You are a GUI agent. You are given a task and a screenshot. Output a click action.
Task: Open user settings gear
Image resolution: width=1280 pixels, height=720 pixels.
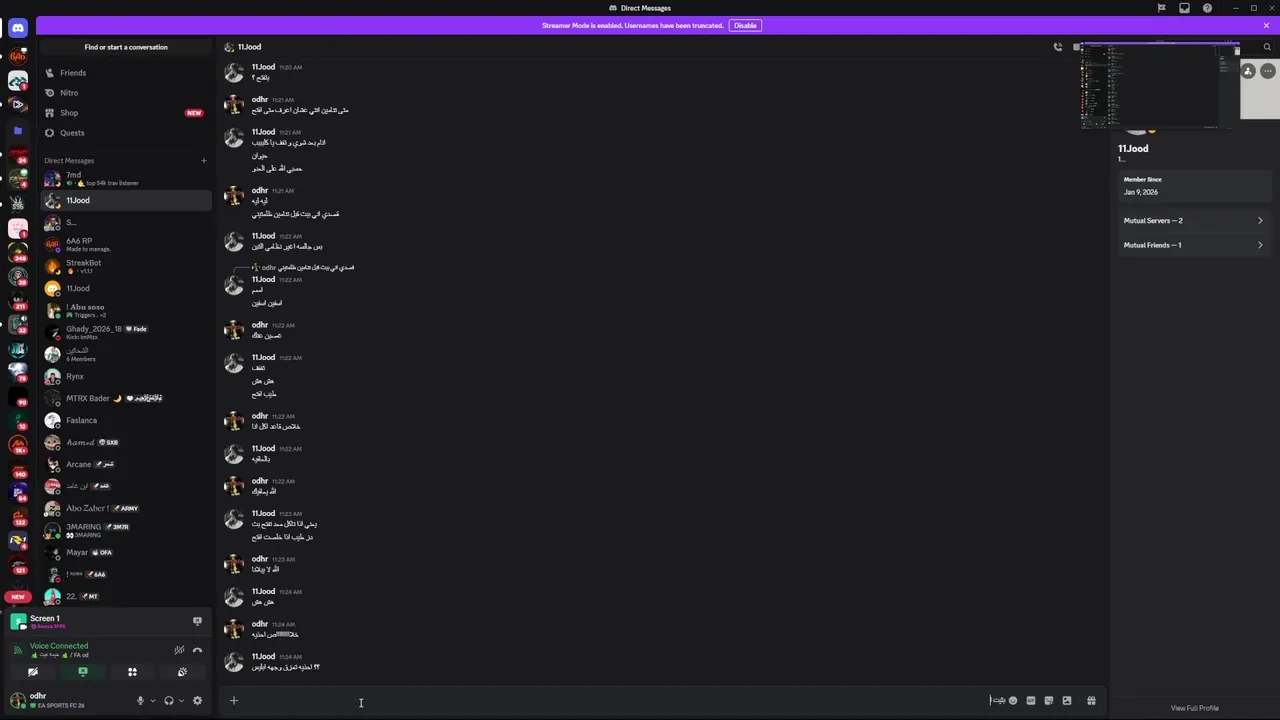click(197, 701)
